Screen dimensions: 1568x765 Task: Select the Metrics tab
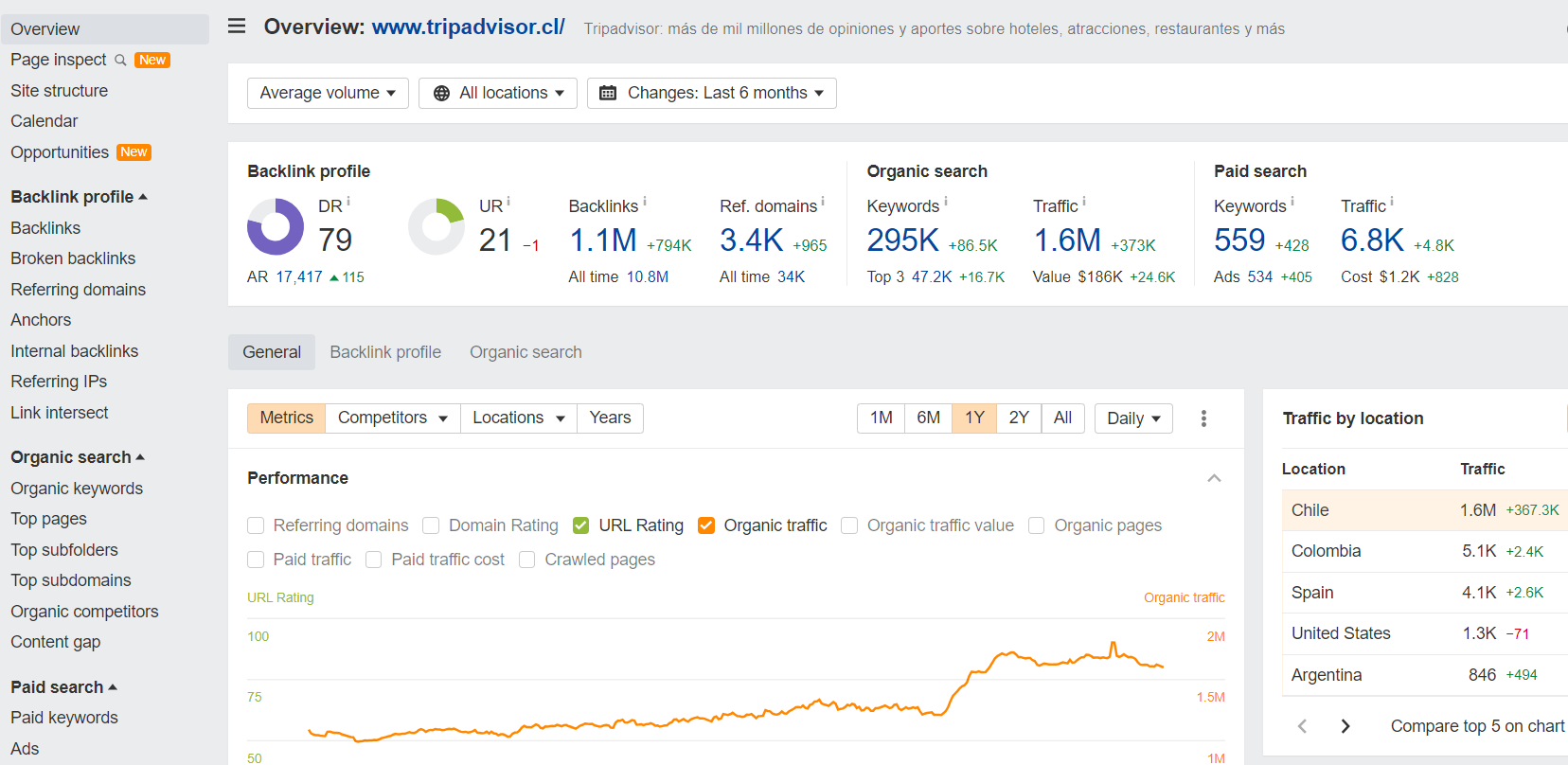(287, 418)
